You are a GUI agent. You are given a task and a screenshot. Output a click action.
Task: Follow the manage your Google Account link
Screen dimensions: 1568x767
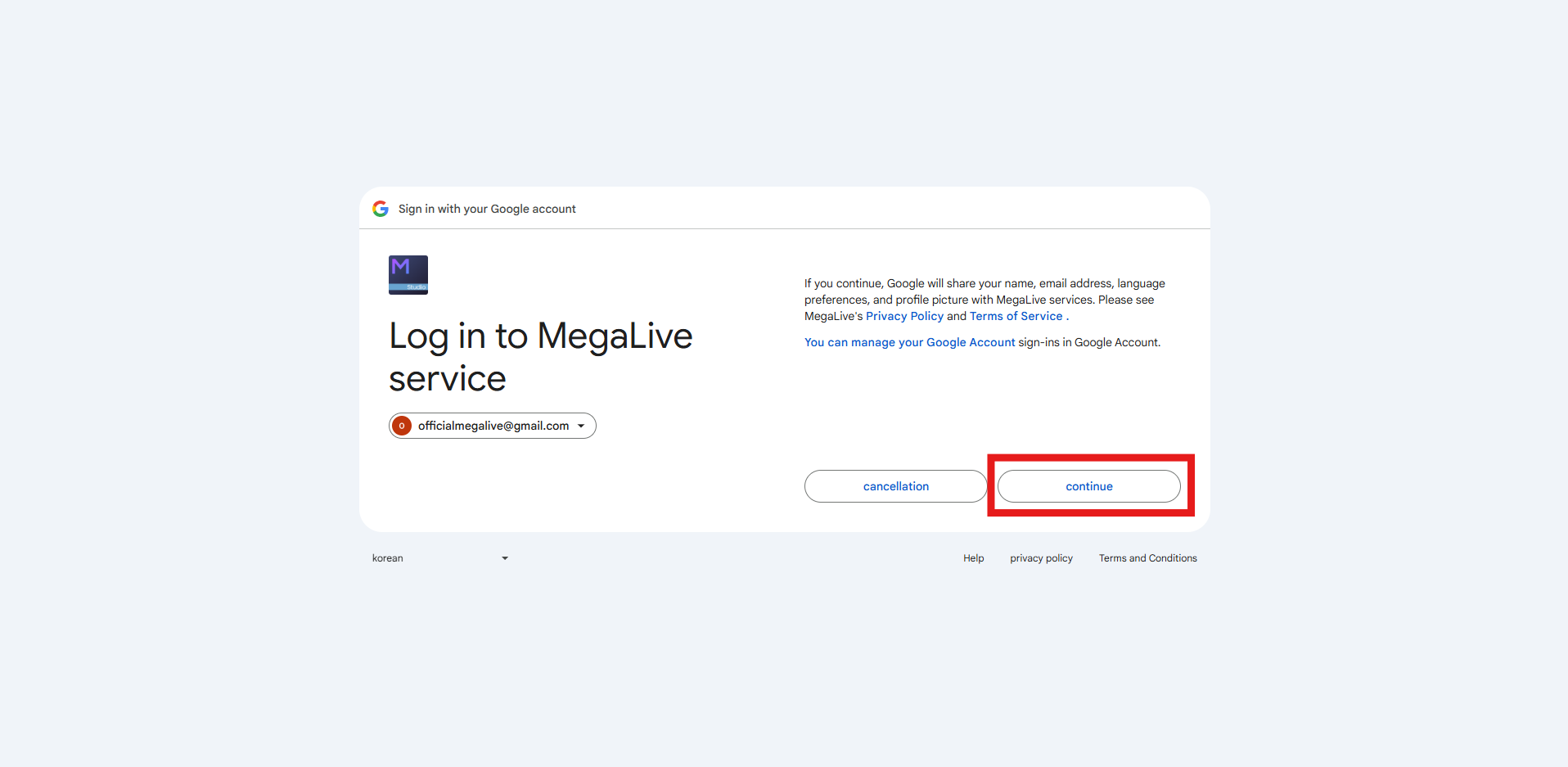[x=909, y=342]
